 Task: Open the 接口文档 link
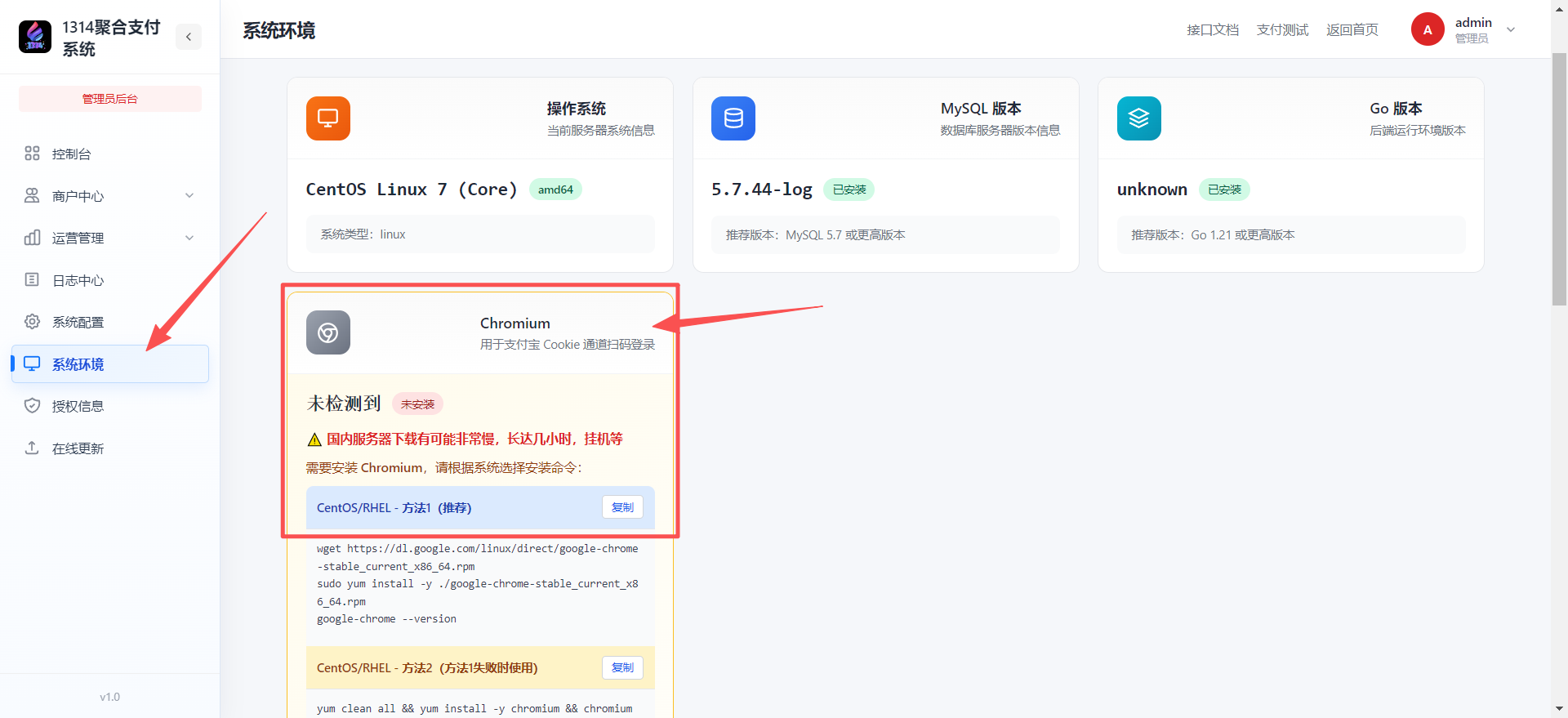1213,29
